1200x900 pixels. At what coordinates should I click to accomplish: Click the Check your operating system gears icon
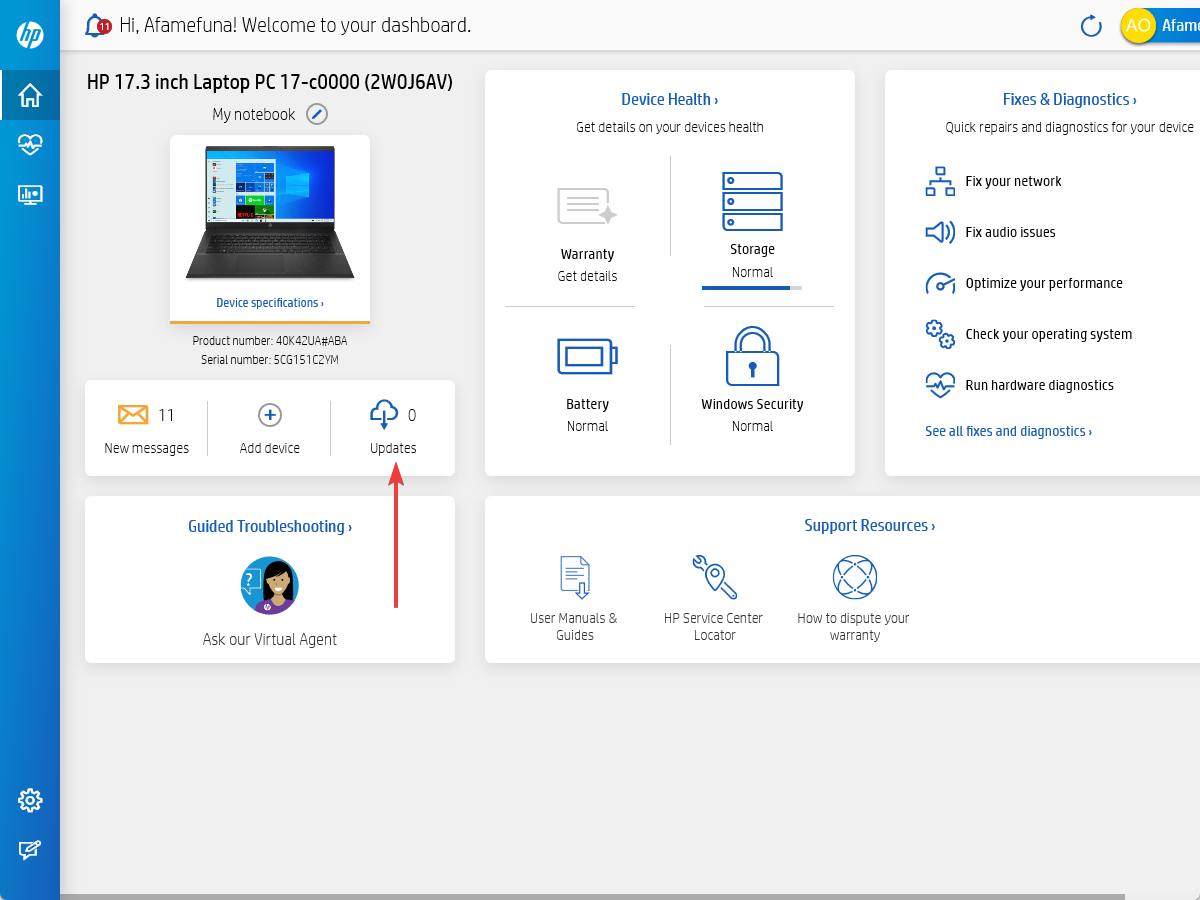940,334
